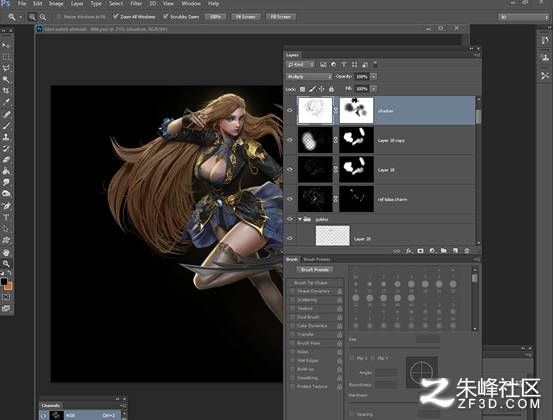Select the Type tool in toolbox

pyautogui.click(x=6, y=217)
